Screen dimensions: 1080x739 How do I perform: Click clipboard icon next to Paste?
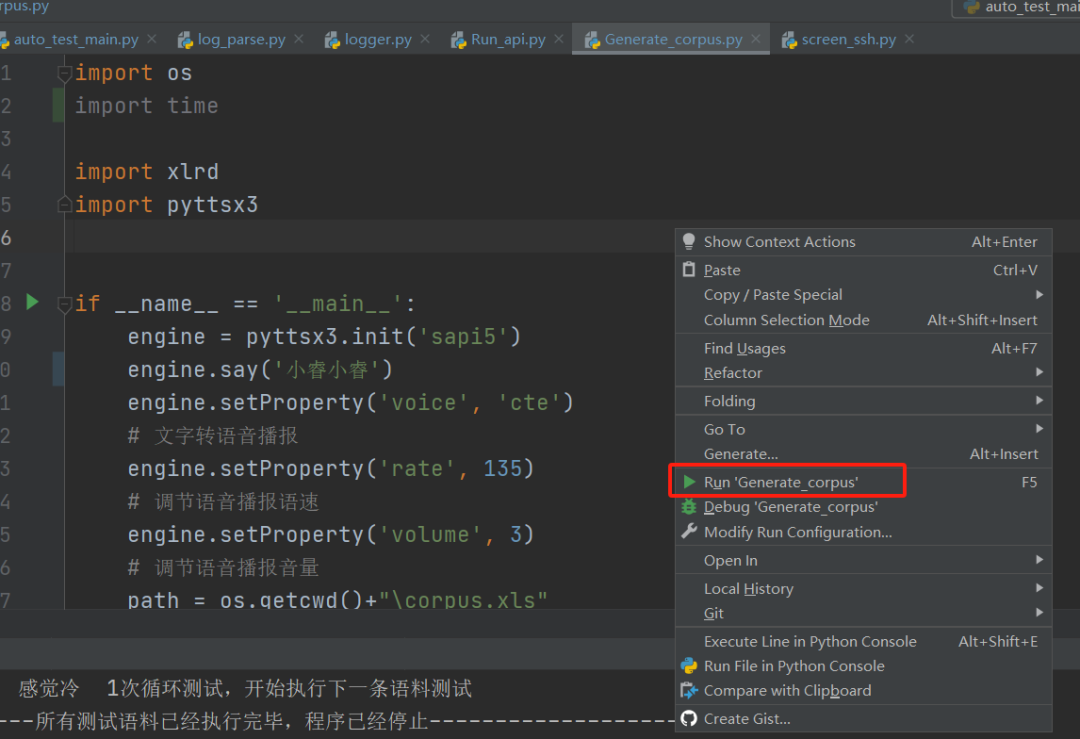pyautogui.click(x=689, y=269)
